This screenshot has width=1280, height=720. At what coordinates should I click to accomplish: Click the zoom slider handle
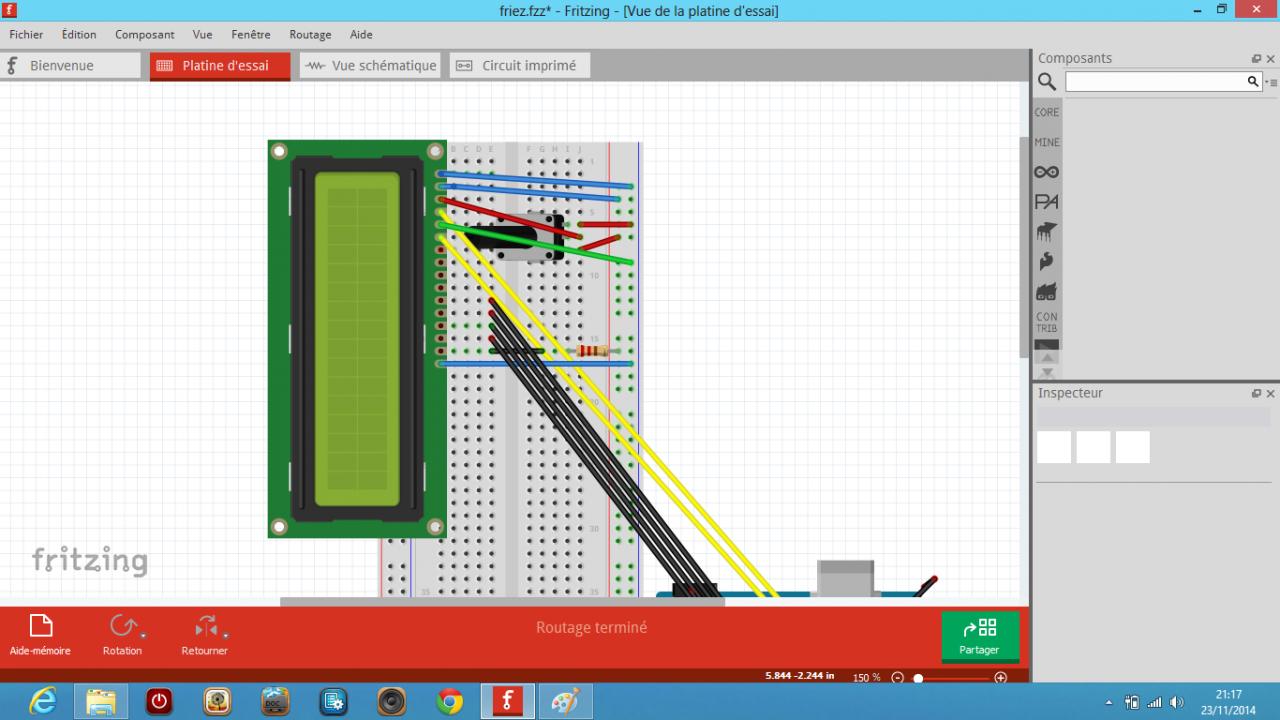click(x=918, y=678)
